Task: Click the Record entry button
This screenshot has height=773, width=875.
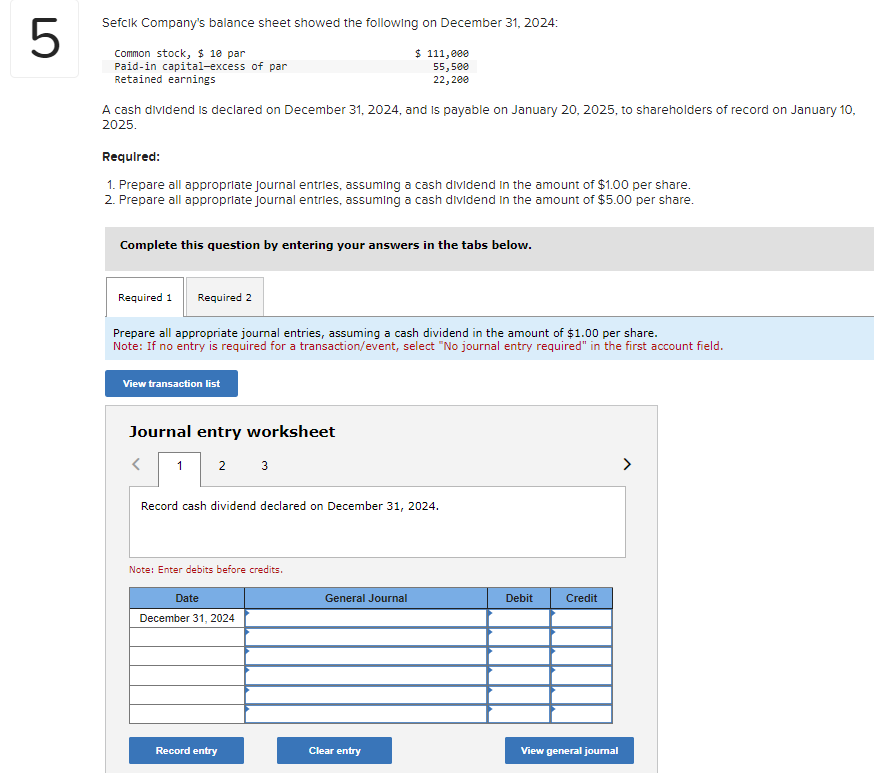Action: pyautogui.click(x=186, y=750)
